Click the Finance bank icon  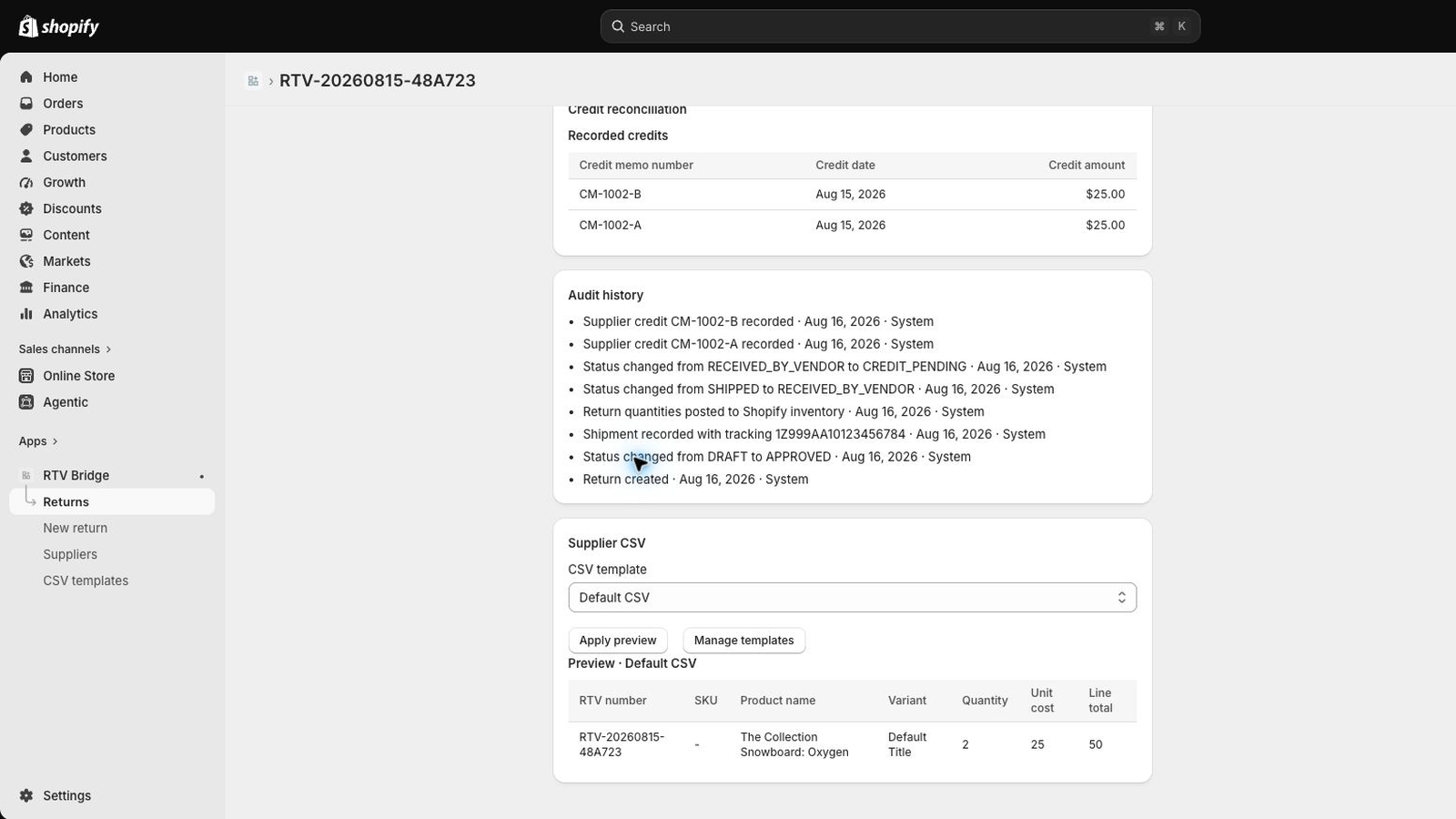pyautogui.click(x=26, y=288)
